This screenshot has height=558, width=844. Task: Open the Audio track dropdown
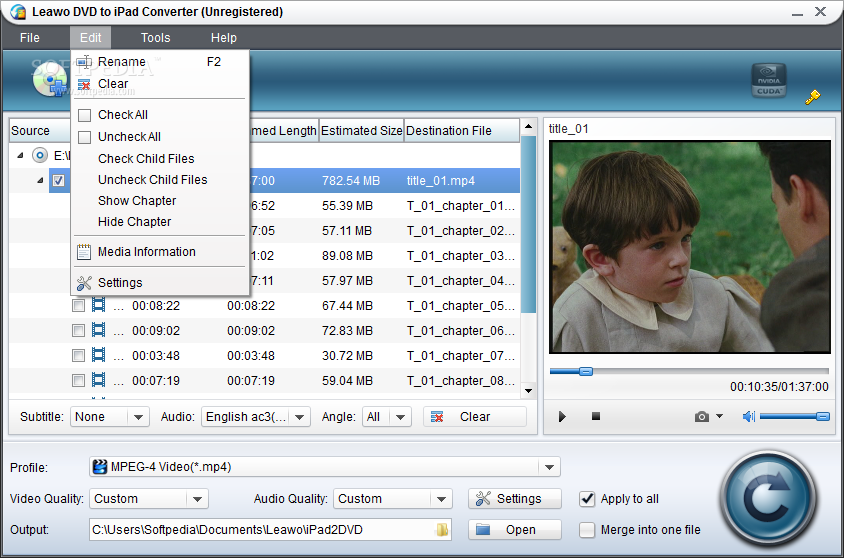tap(256, 416)
